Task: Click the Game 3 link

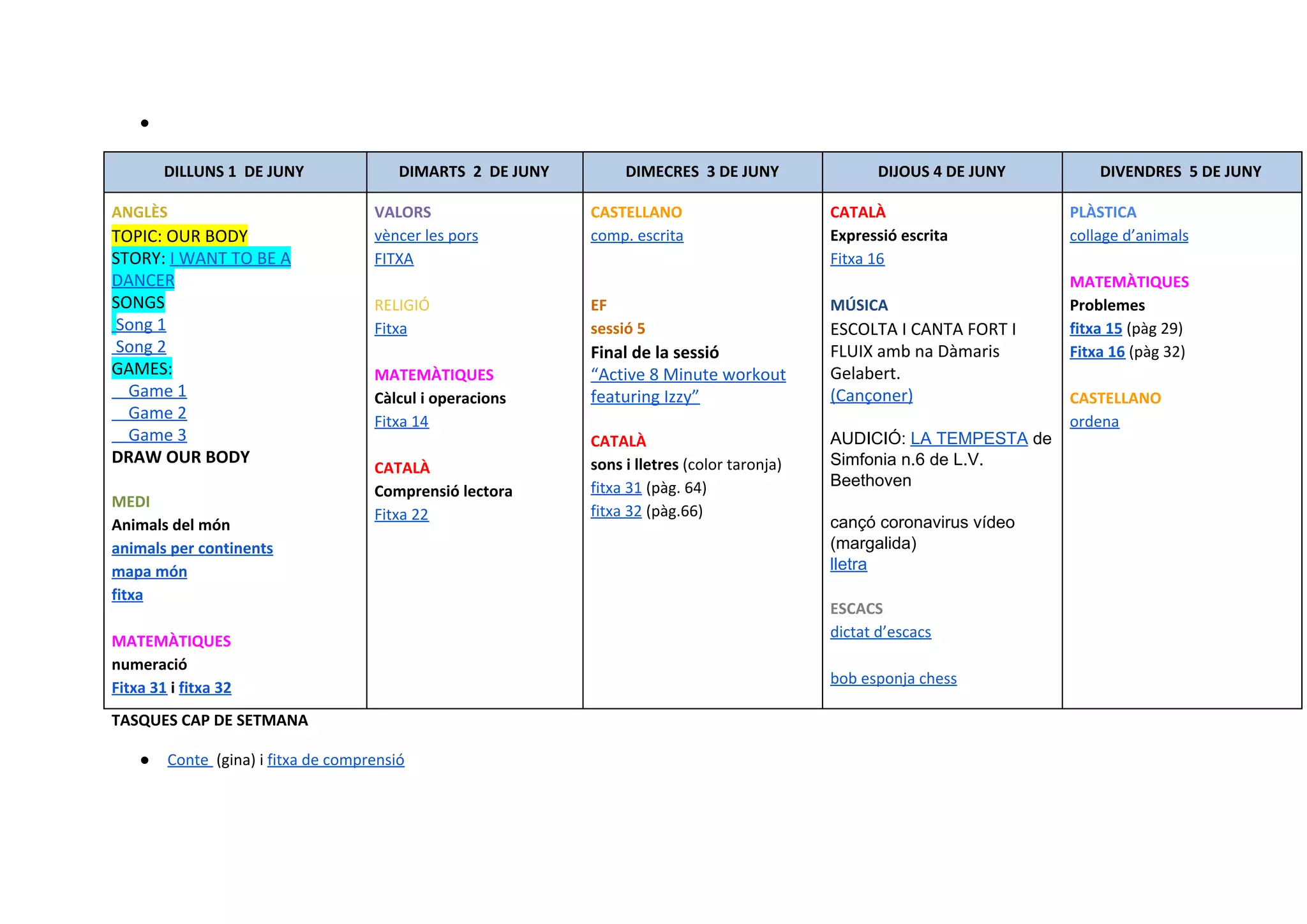Action: point(157,435)
